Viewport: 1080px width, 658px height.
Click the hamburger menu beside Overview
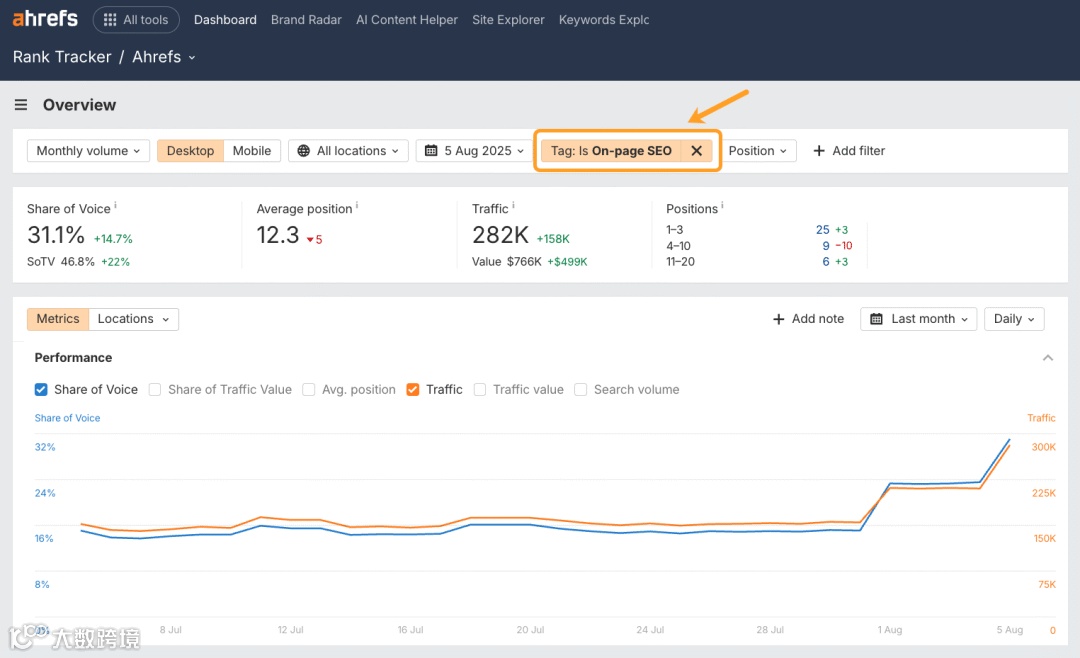(x=21, y=104)
